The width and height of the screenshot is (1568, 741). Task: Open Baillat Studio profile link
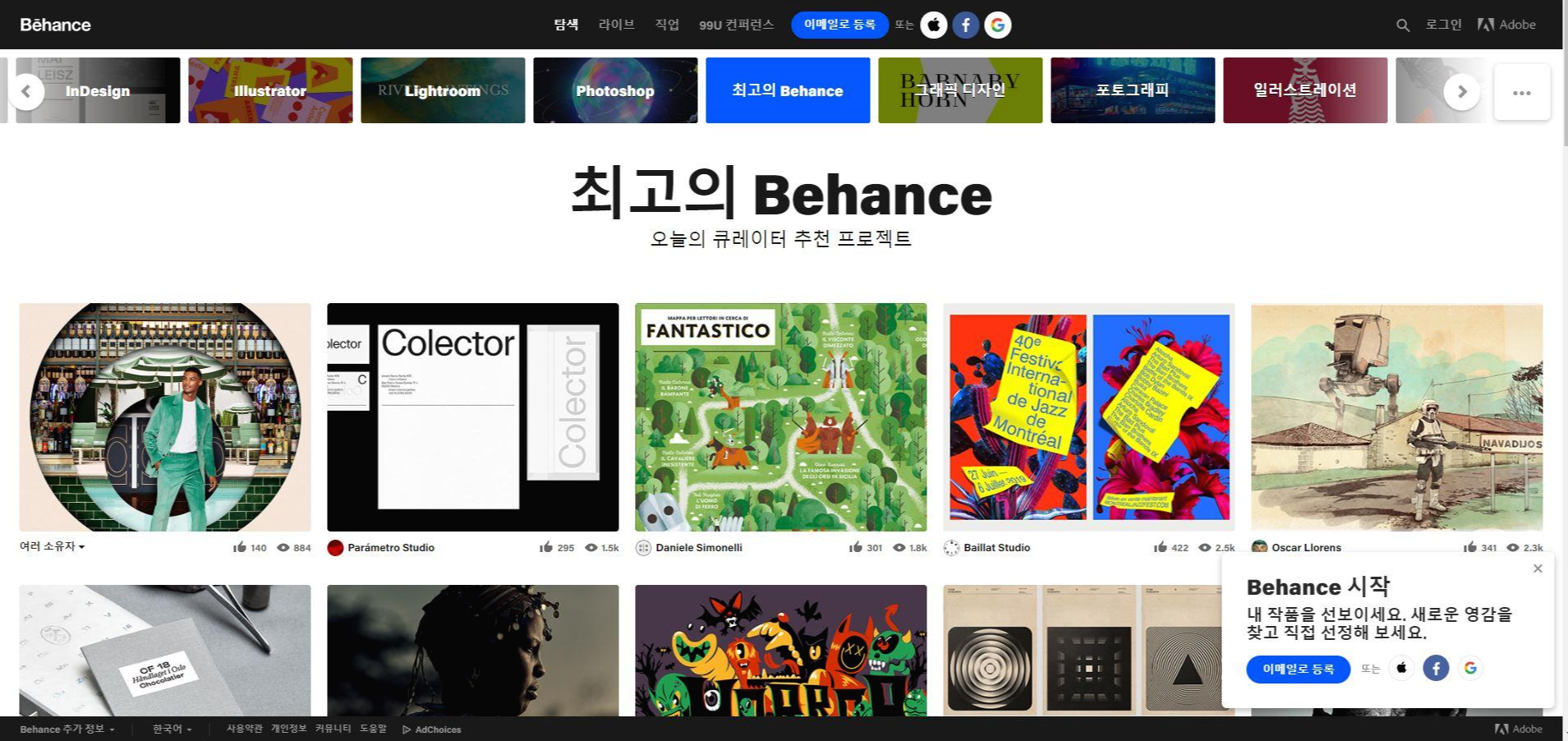pyautogui.click(x=996, y=548)
